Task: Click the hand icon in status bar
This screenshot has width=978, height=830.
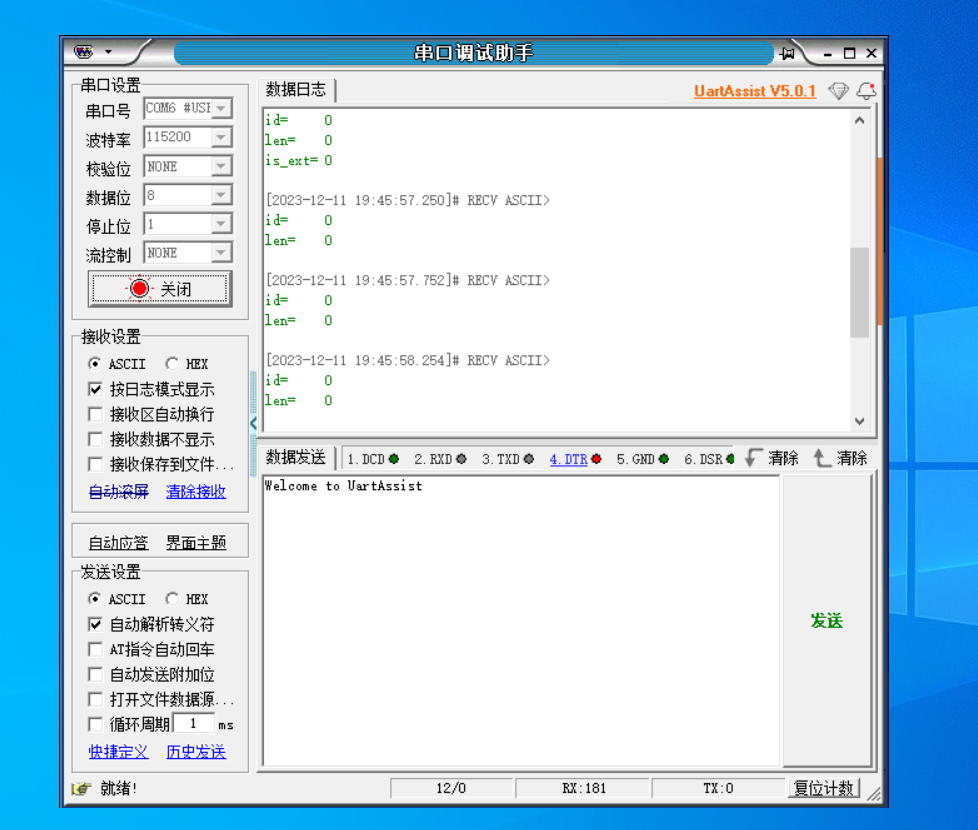Action: 81,789
